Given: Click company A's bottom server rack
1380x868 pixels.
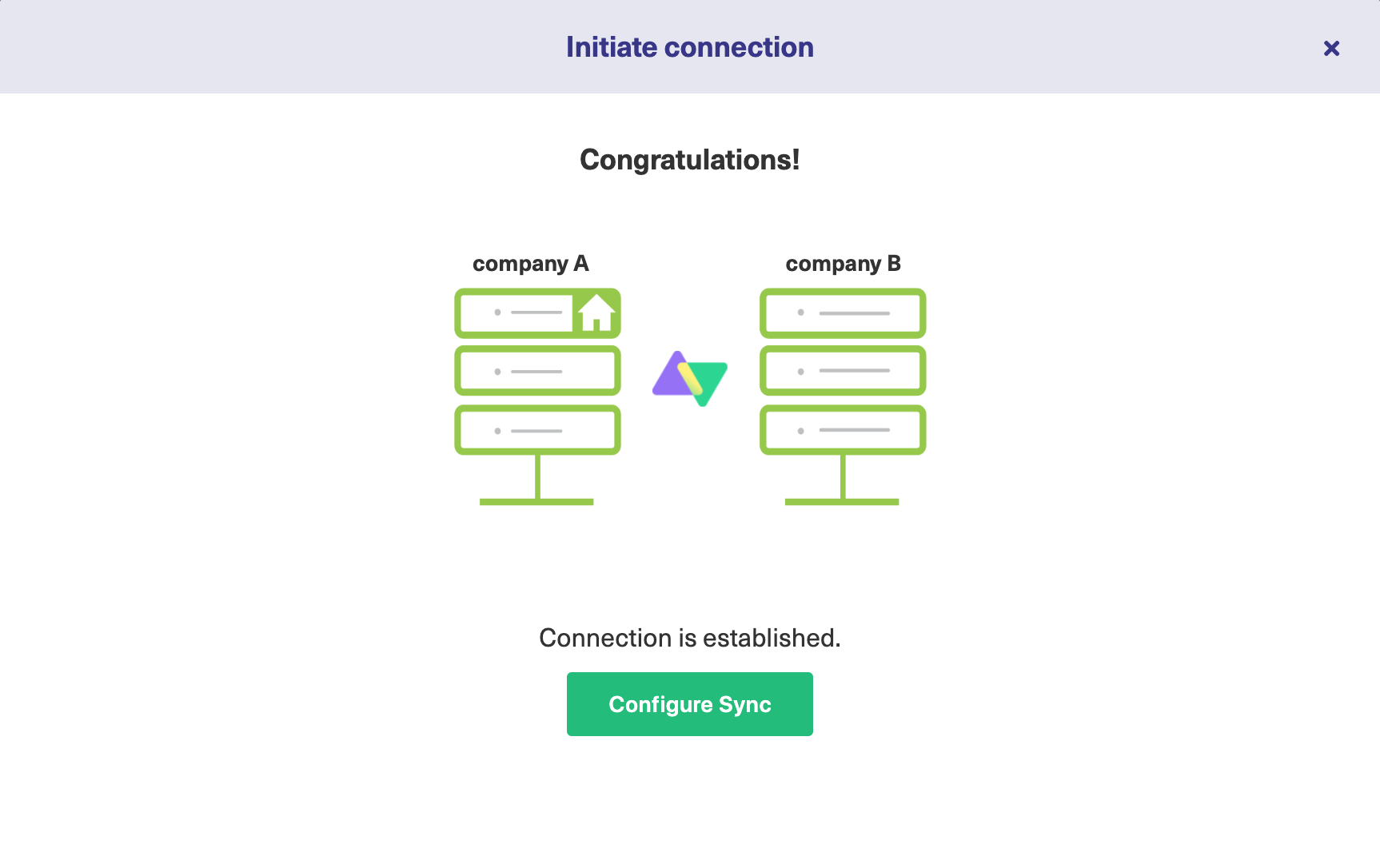Looking at the screenshot, I should point(537,429).
